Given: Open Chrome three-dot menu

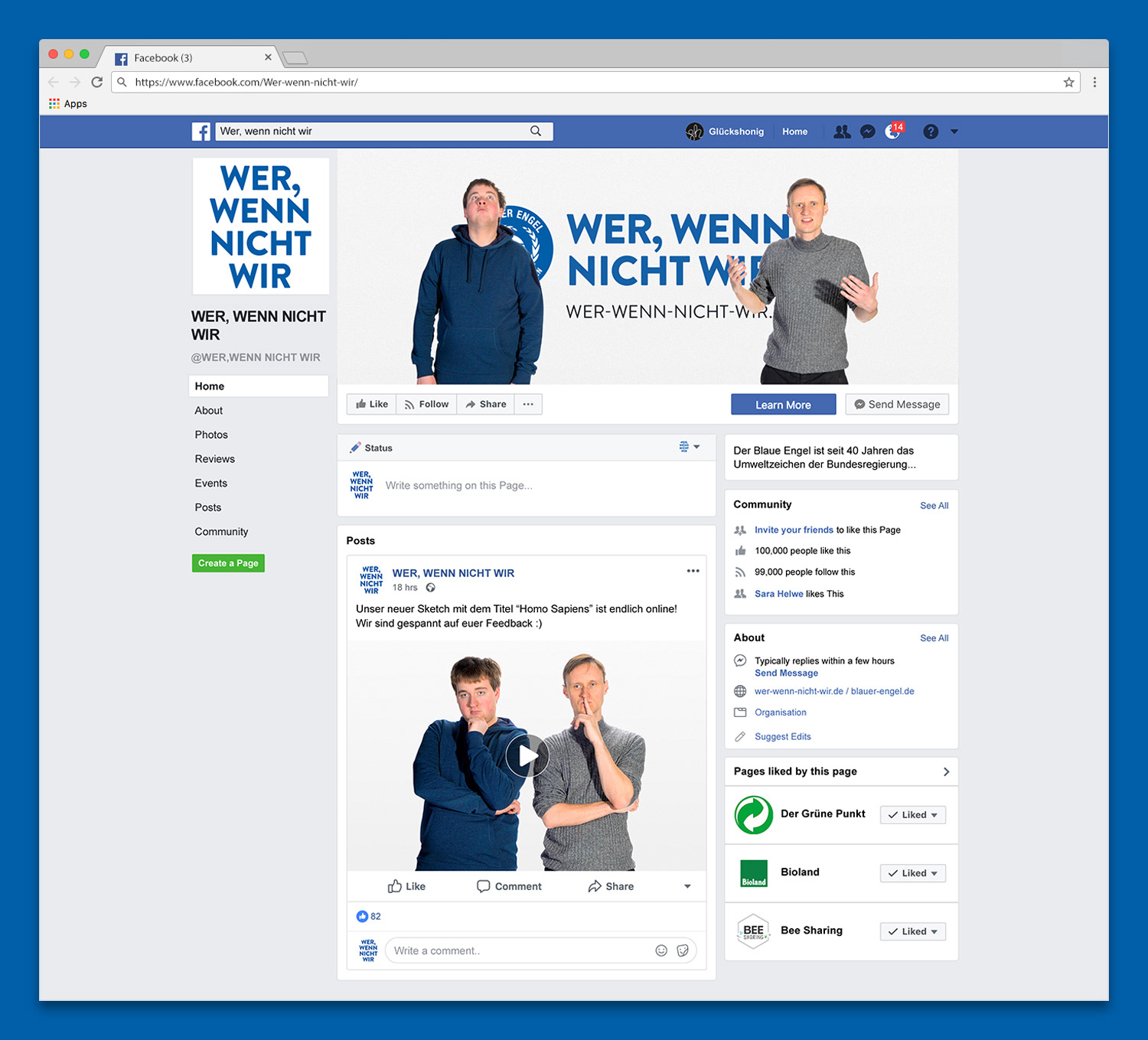Looking at the screenshot, I should [x=1094, y=82].
